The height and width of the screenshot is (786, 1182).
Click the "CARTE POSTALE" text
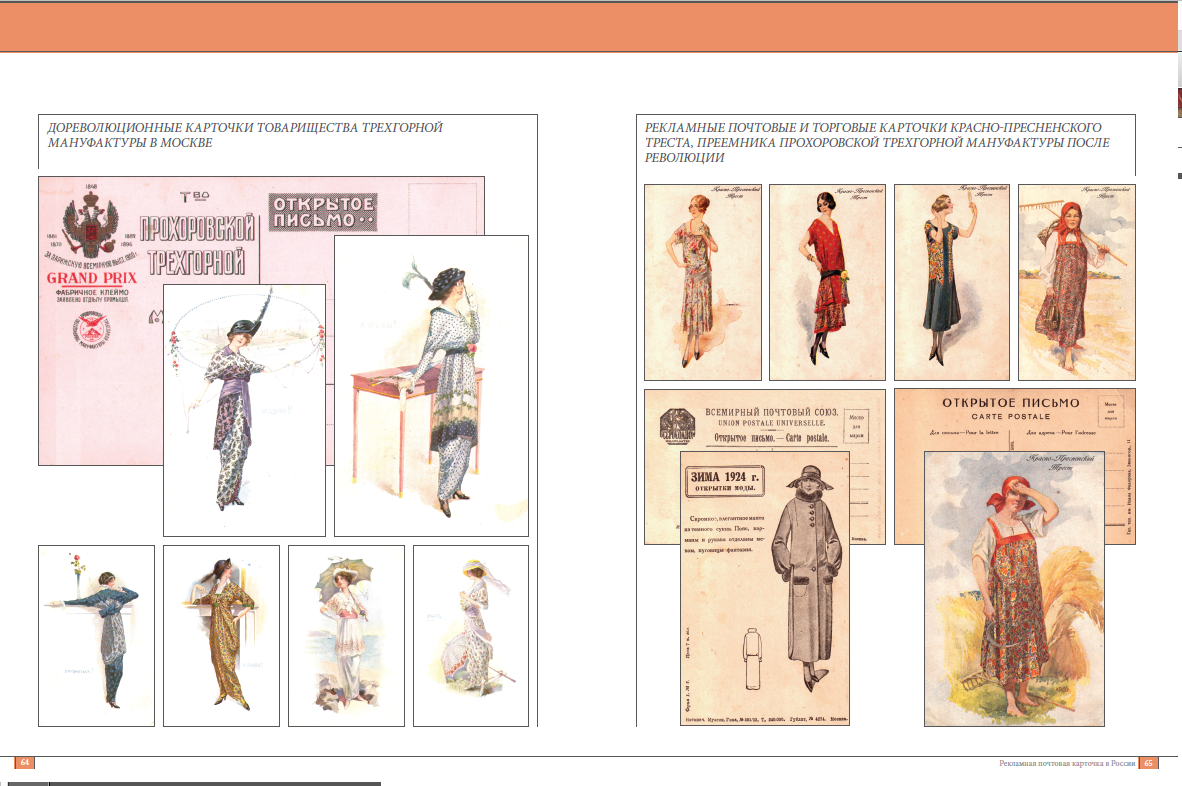[x=1010, y=417]
